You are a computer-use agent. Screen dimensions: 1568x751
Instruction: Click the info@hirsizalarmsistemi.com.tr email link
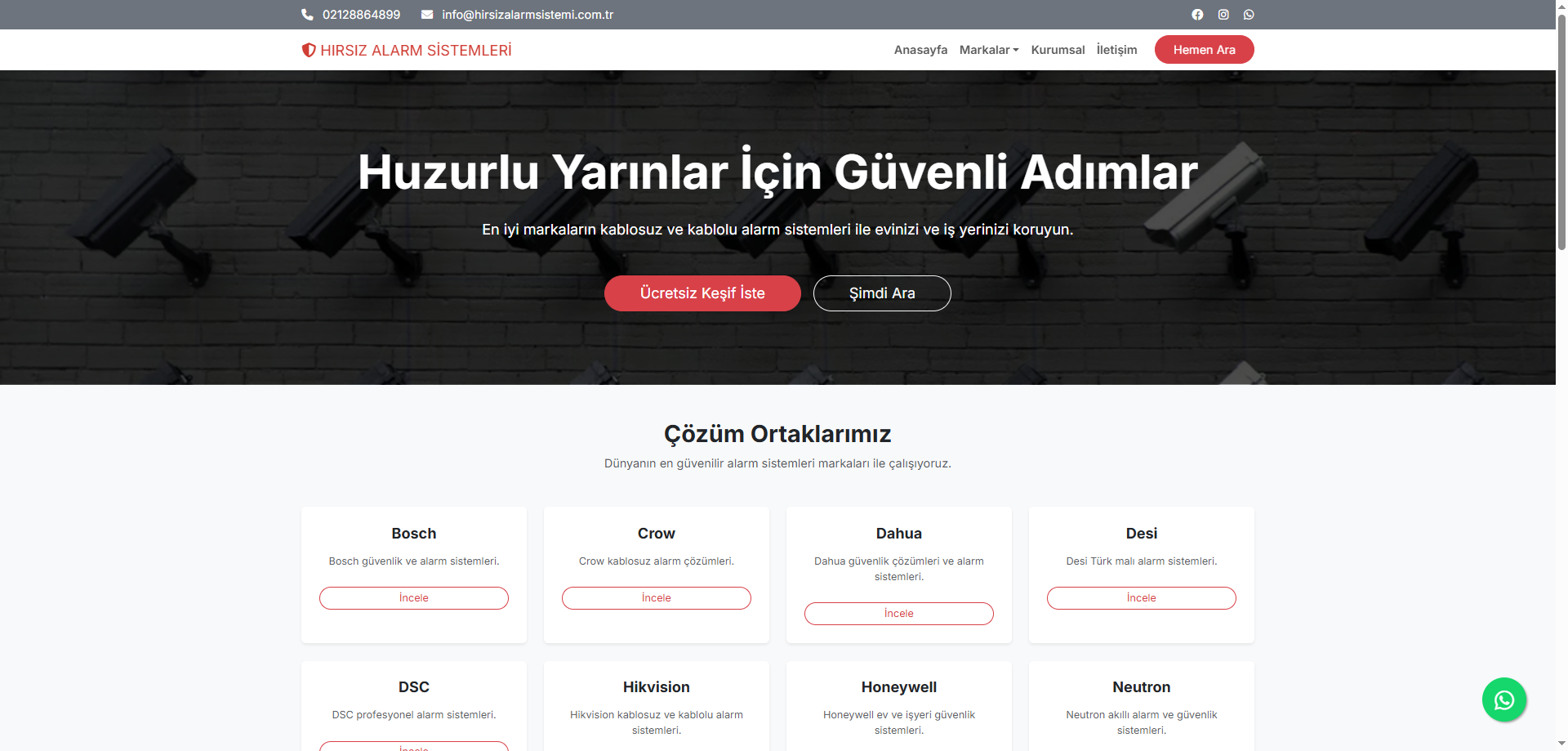click(x=528, y=15)
